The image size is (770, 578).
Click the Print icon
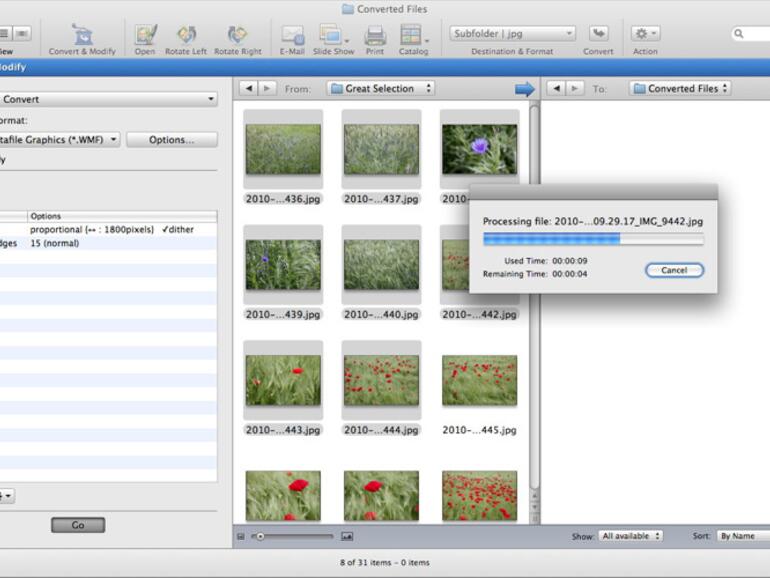[375, 36]
